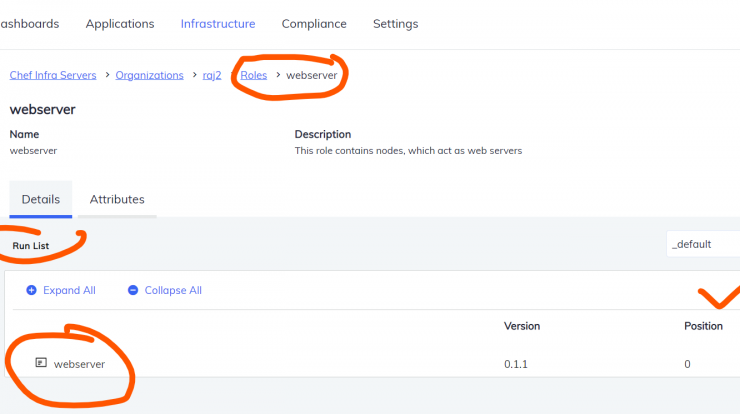Follow the Organizations breadcrumb link

(150, 75)
